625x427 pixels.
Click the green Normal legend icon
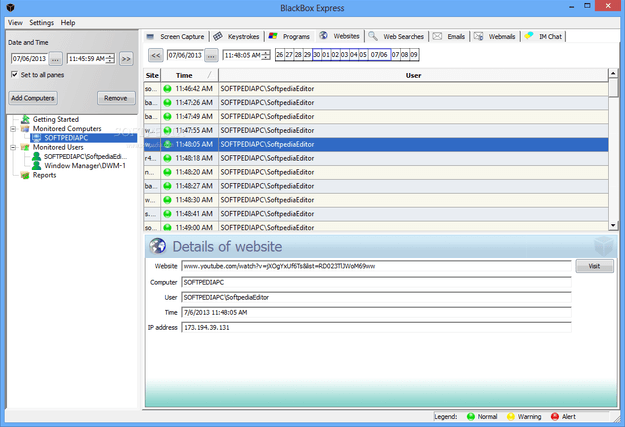(471, 417)
